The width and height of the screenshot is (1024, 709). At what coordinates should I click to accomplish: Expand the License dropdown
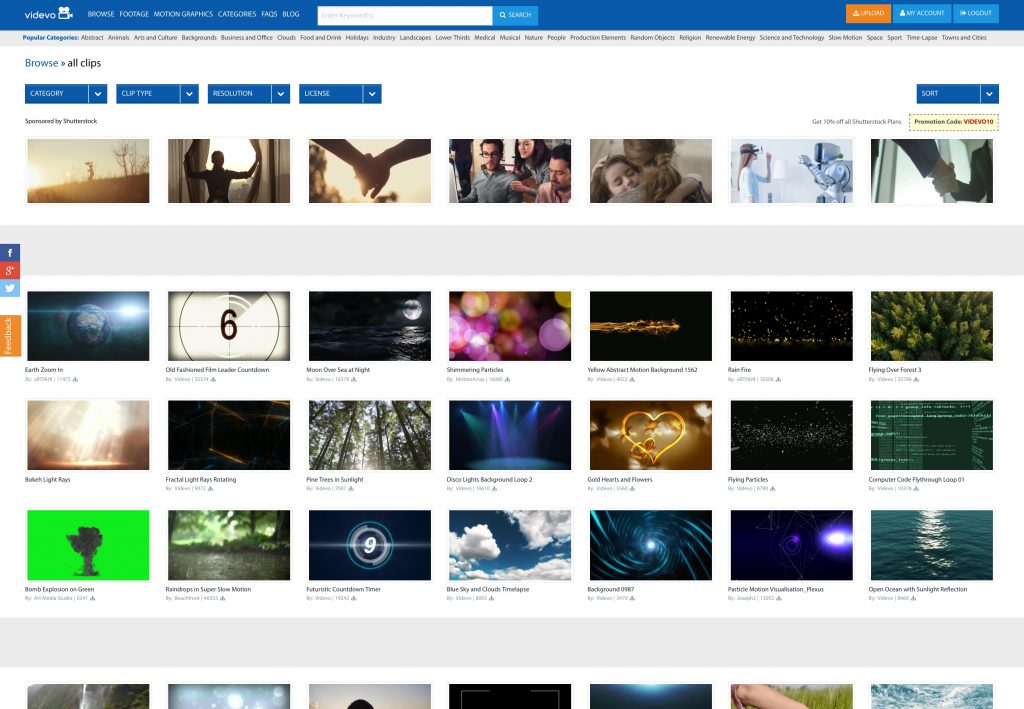point(340,93)
